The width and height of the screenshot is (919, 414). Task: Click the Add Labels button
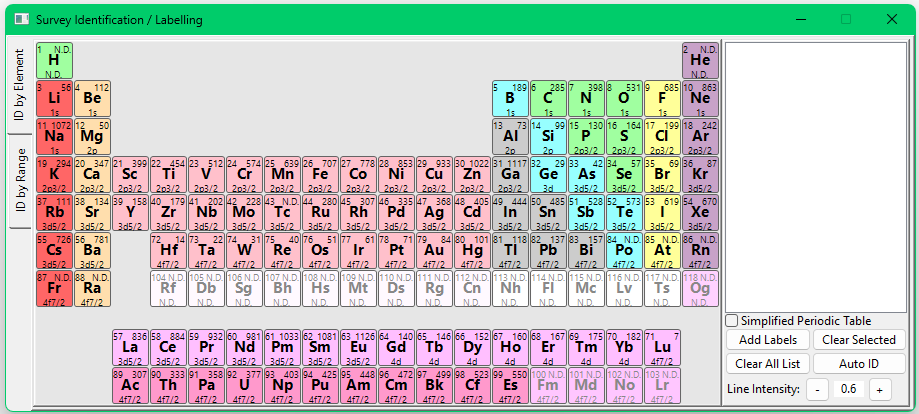point(767,340)
